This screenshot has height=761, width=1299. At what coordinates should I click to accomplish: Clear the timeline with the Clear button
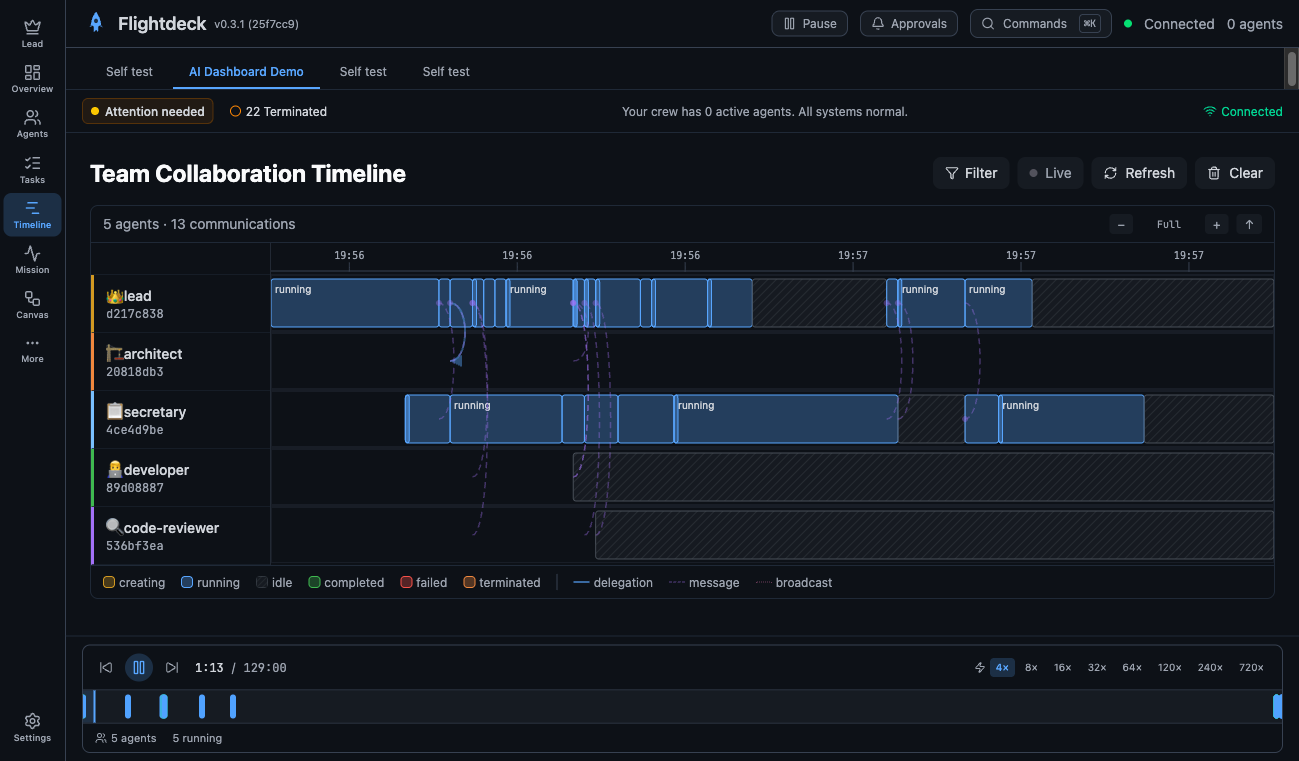pyautogui.click(x=1234, y=173)
